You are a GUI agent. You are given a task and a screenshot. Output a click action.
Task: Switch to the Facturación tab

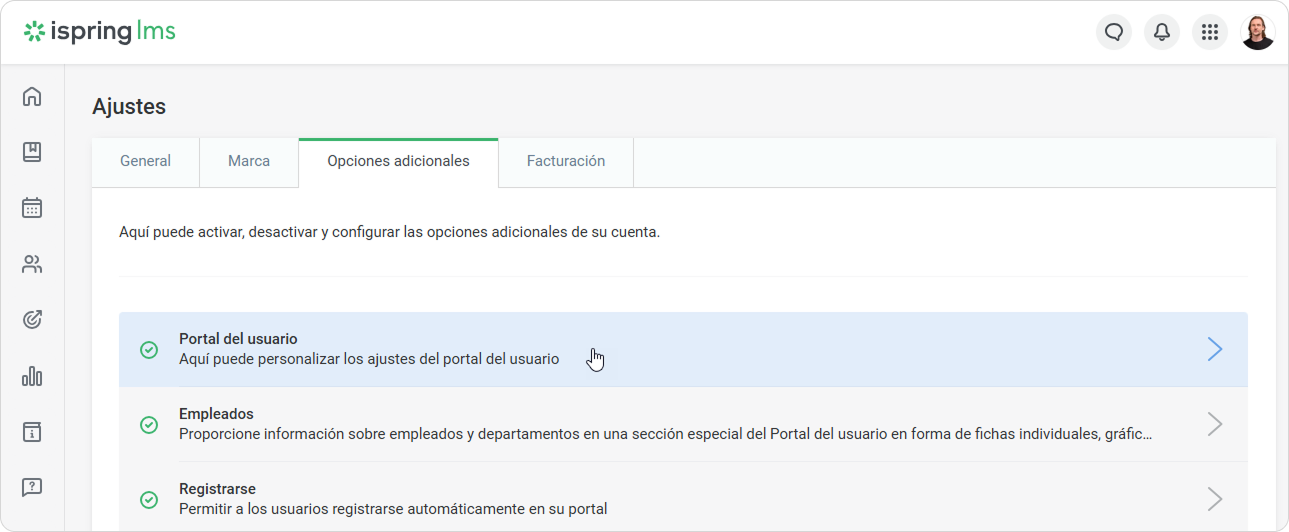(x=565, y=161)
